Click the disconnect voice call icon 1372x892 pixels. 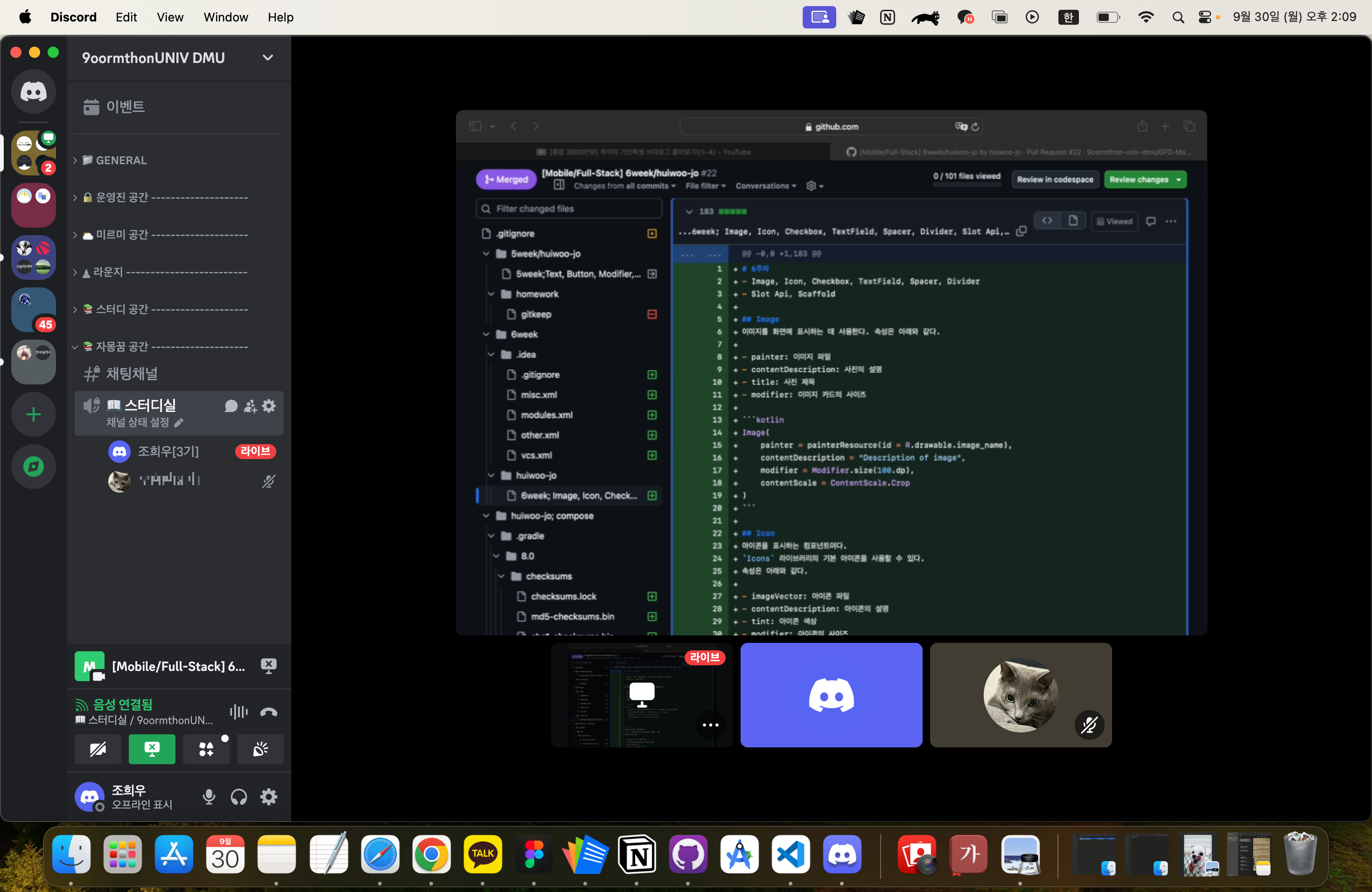(x=269, y=712)
